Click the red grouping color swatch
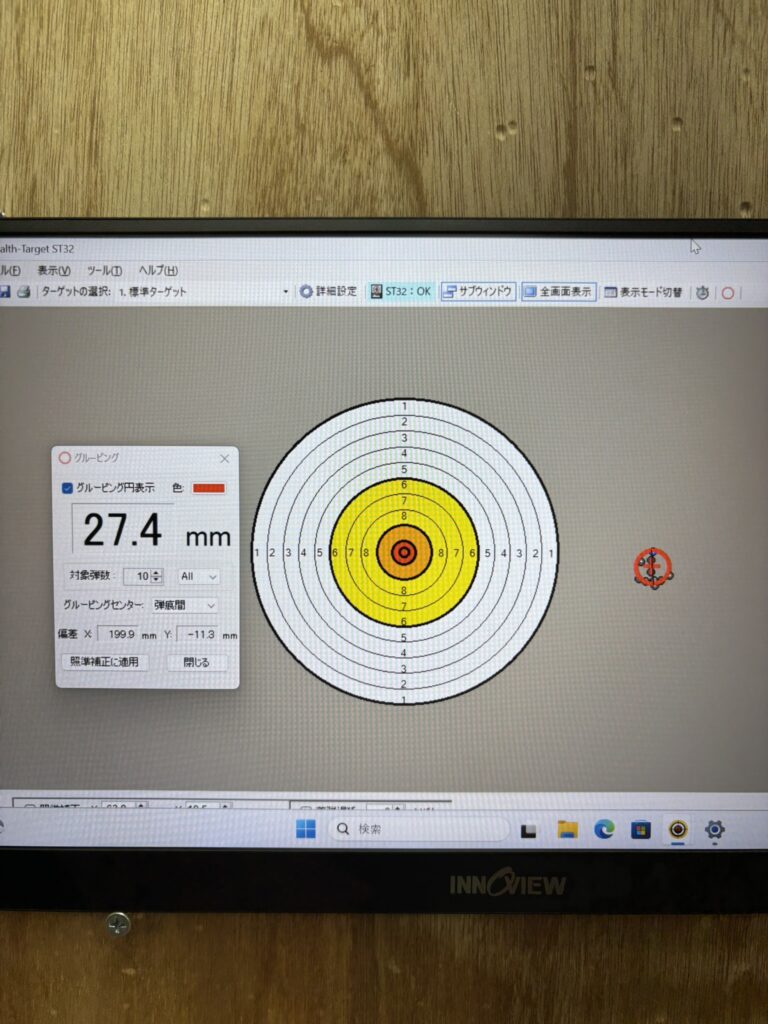 (209, 488)
